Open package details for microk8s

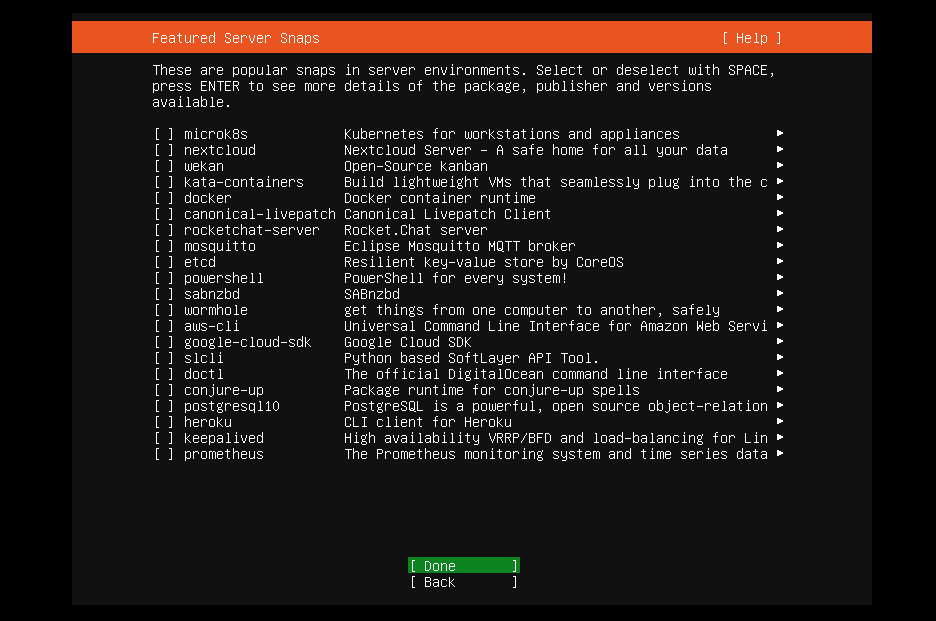[x=779, y=134]
